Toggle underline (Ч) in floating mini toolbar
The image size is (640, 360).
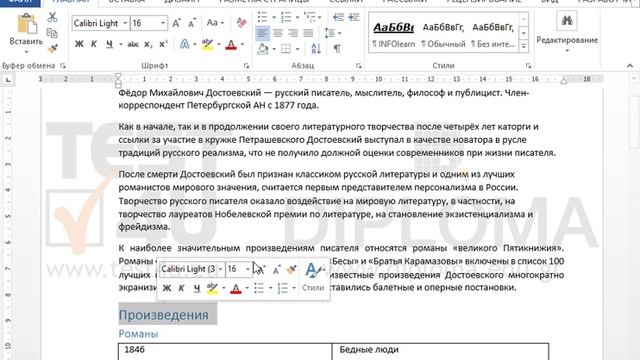click(x=197, y=288)
